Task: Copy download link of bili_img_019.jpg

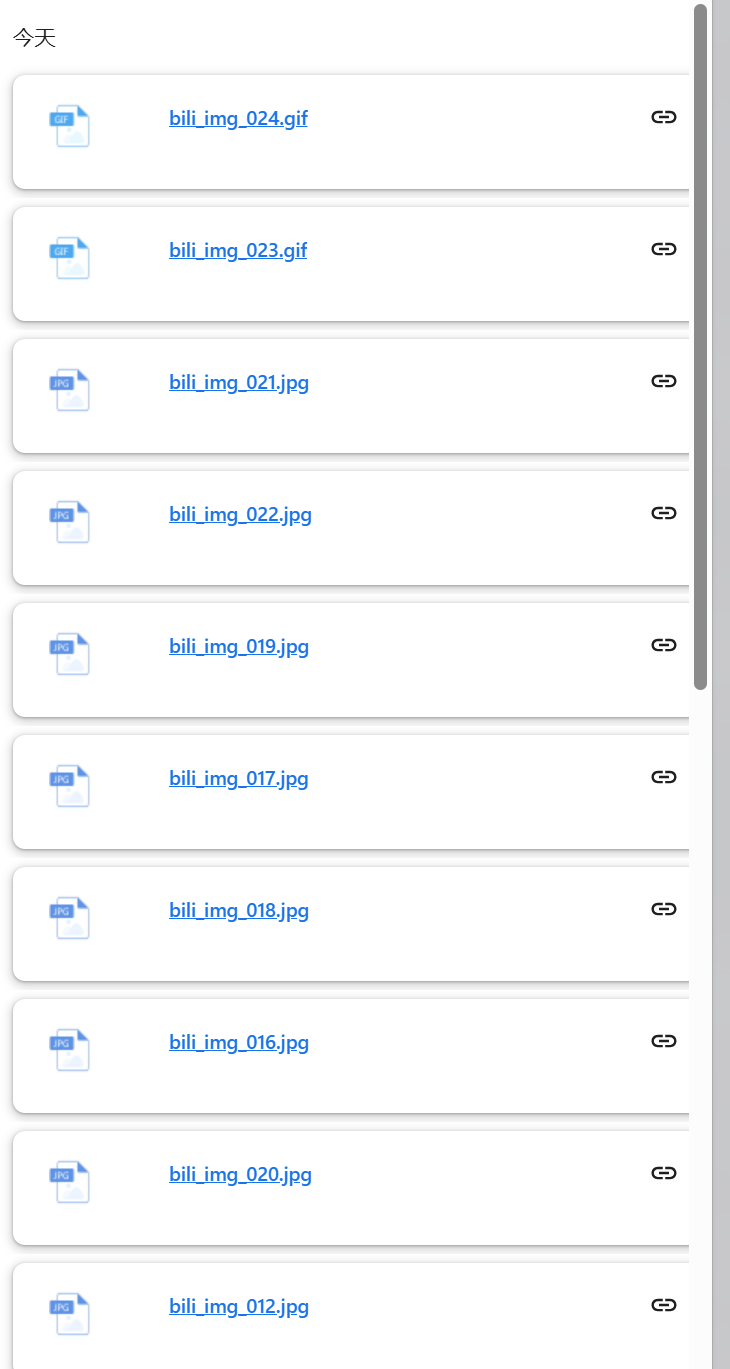Action: coord(664,645)
